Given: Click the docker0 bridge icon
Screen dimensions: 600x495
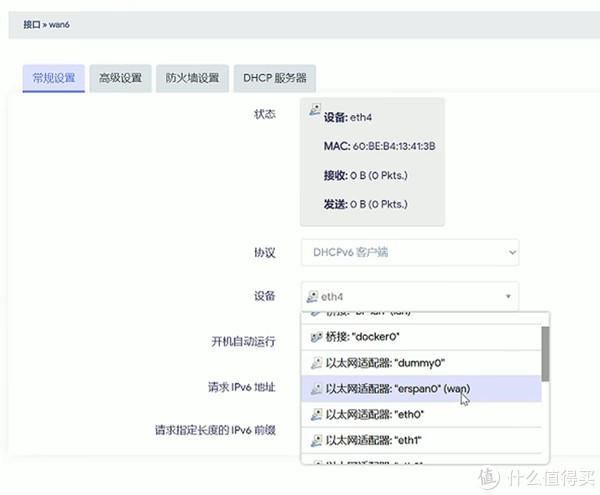Looking at the screenshot, I should click(316, 337).
